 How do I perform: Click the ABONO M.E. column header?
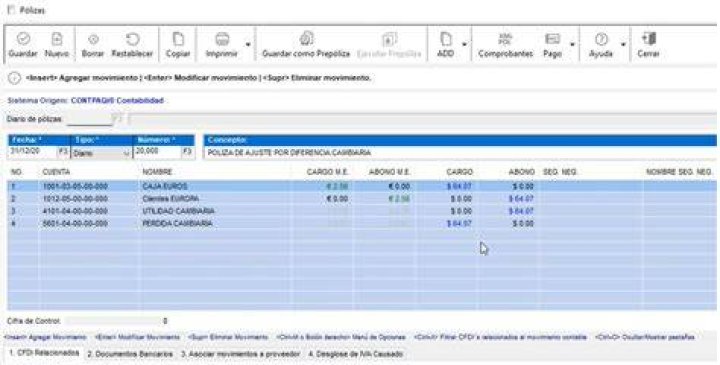tap(389, 172)
